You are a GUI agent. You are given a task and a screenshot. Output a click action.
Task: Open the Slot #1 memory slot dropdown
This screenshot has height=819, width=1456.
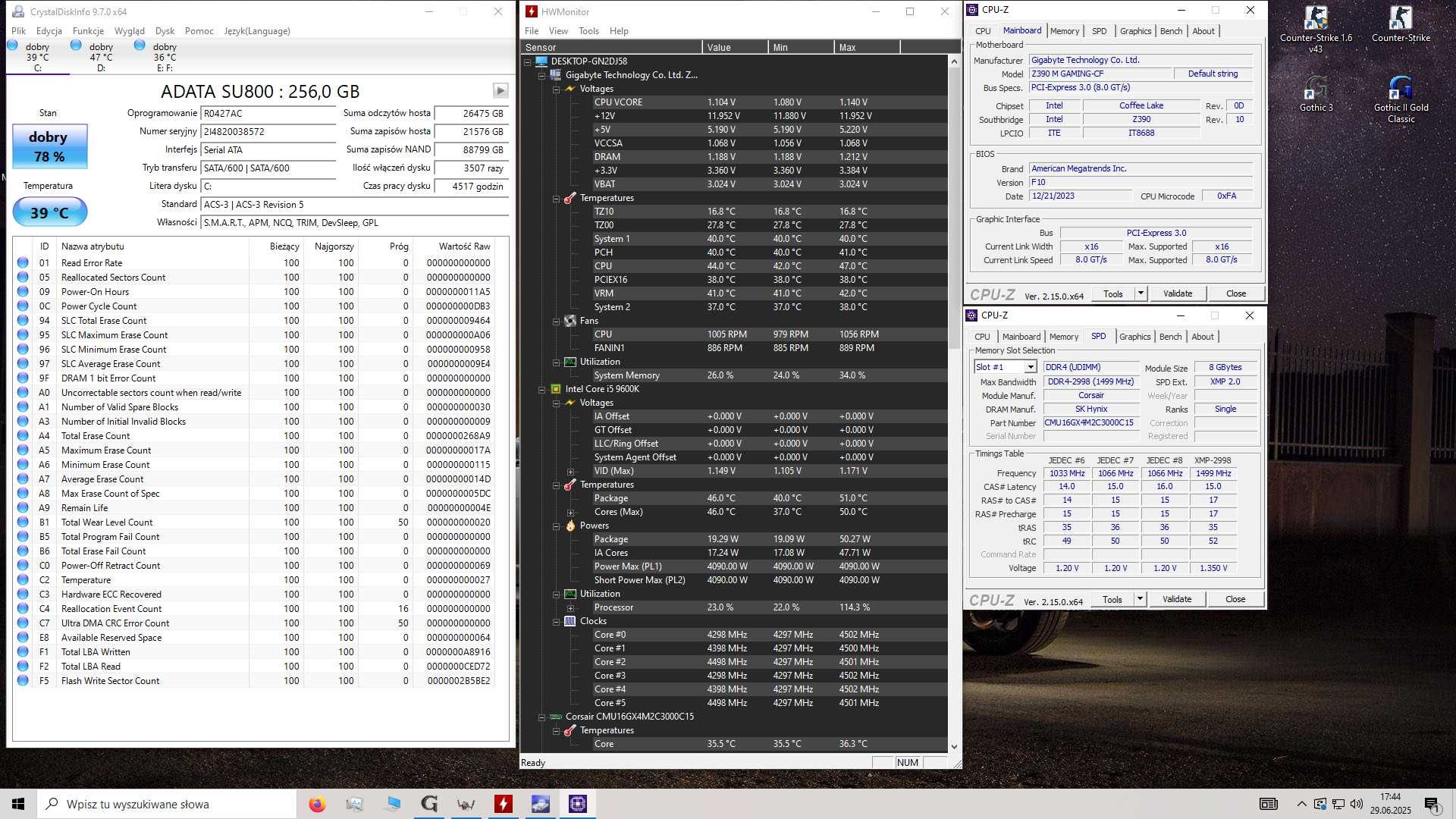1031,367
